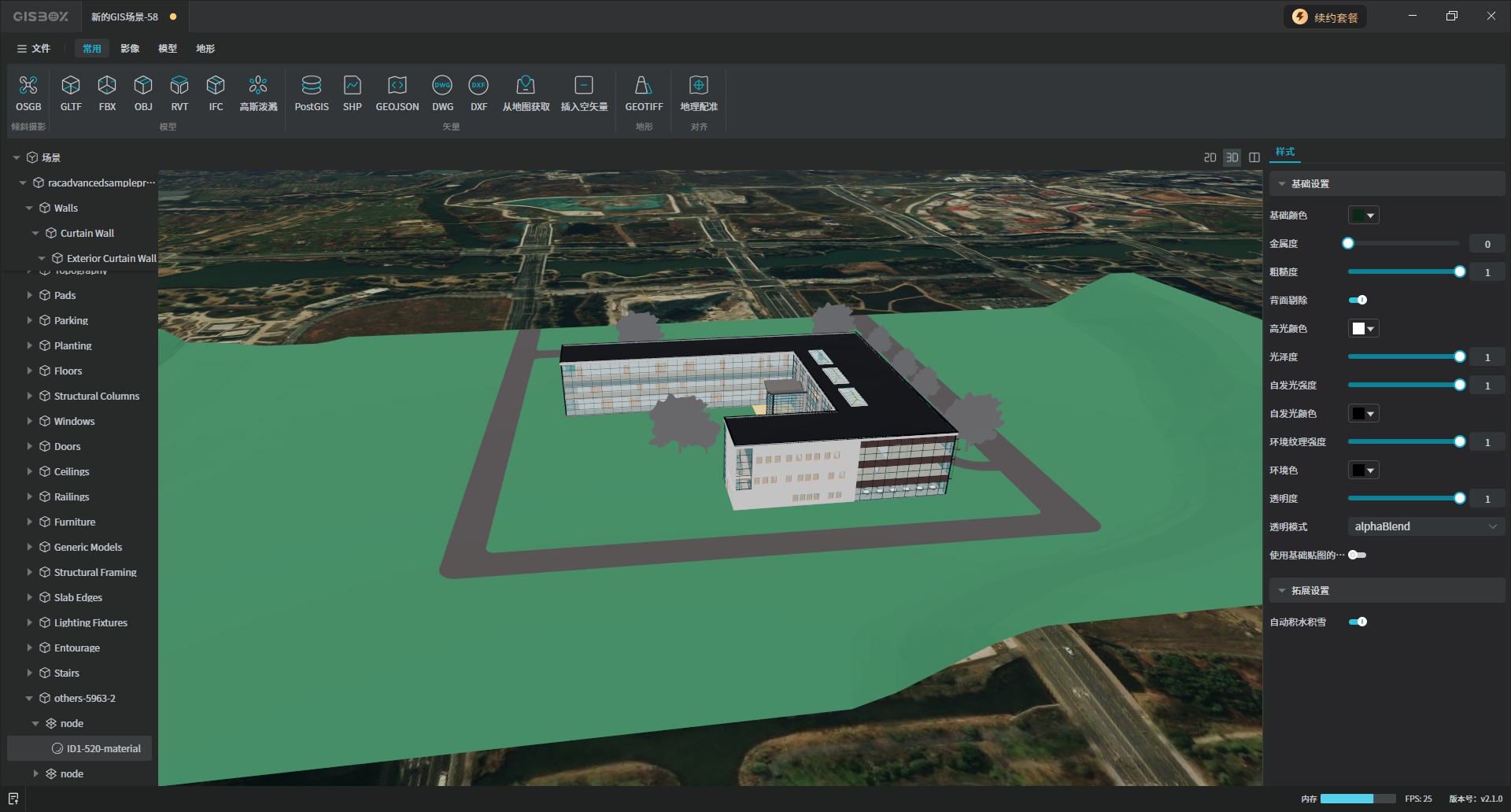Collapse the 基础设置 section
Image resolution: width=1511 pixels, height=812 pixels.
(1282, 183)
